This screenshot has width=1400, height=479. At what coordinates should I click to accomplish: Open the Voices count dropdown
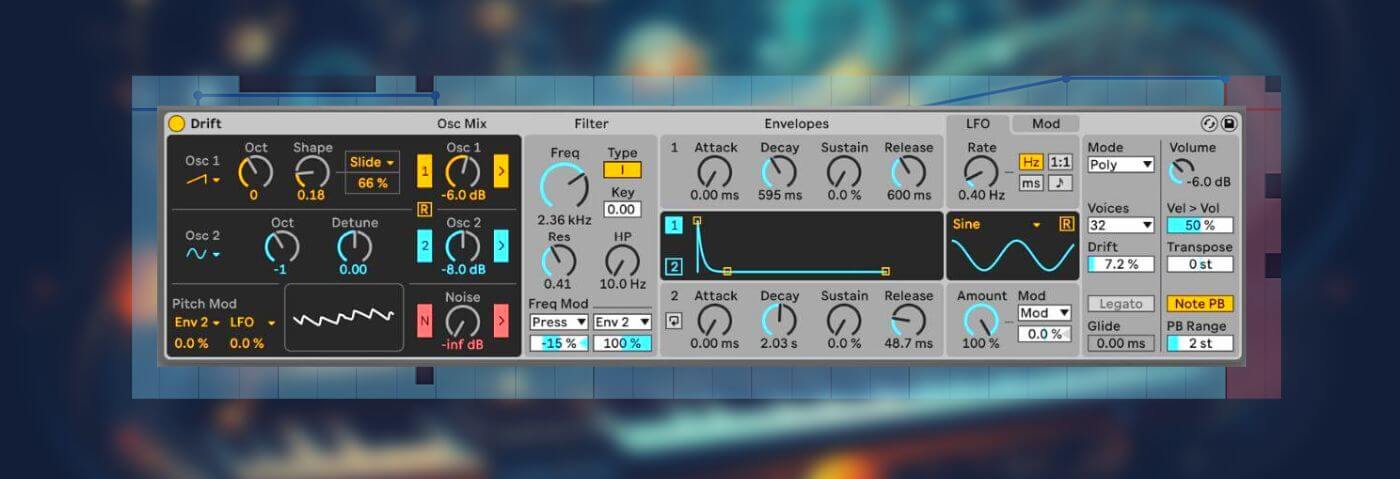(1120, 226)
